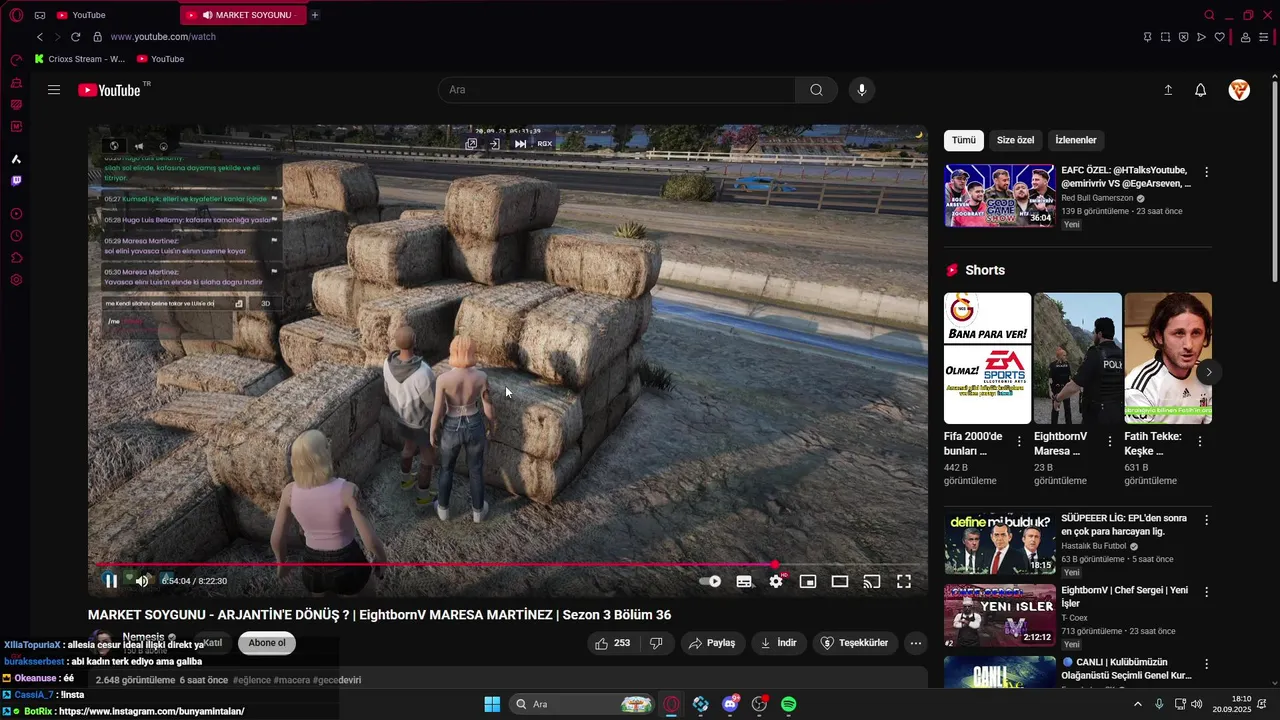Pause the video
Screen dimensions: 1280x720
tap(111, 581)
